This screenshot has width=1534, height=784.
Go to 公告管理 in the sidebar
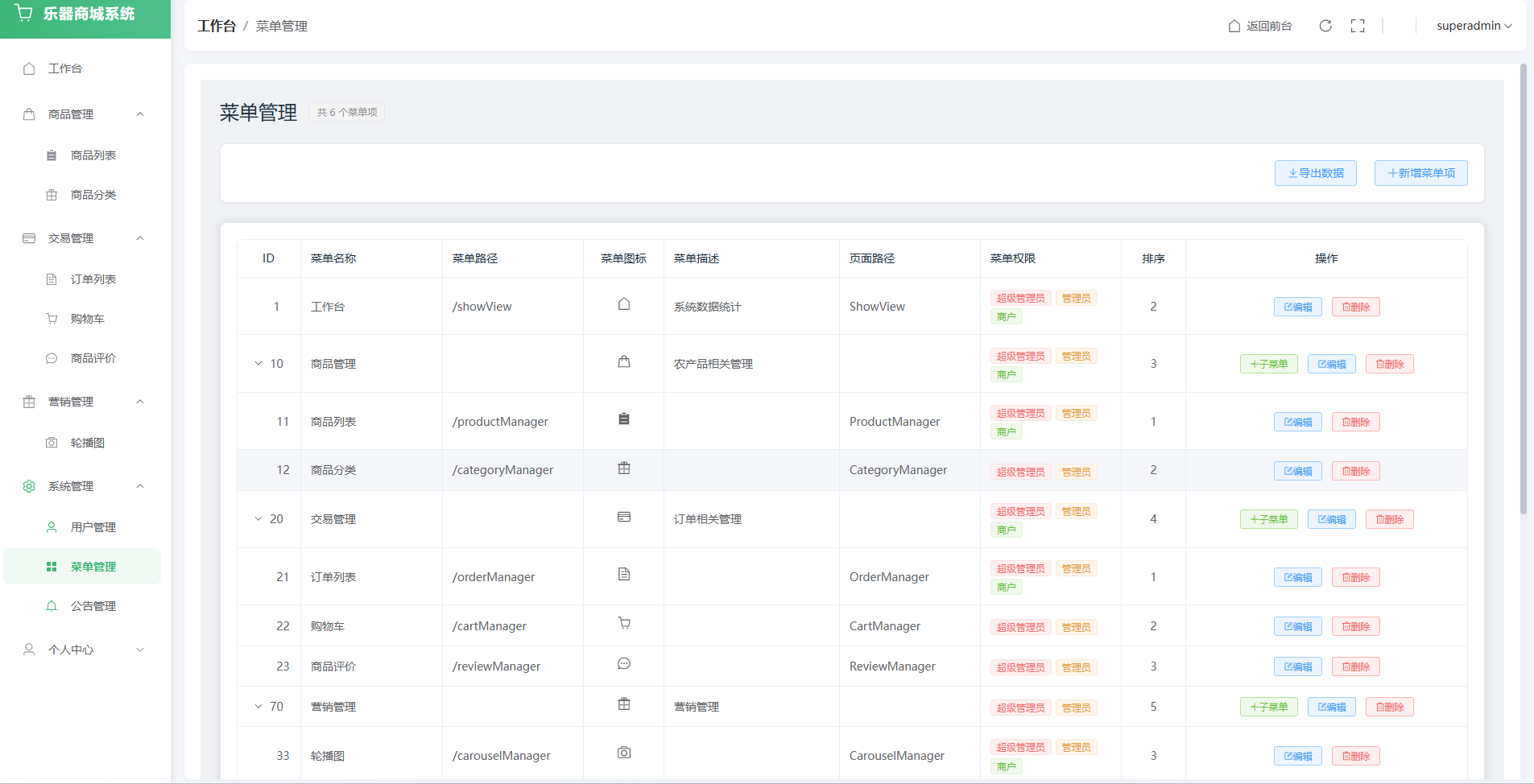[93, 606]
